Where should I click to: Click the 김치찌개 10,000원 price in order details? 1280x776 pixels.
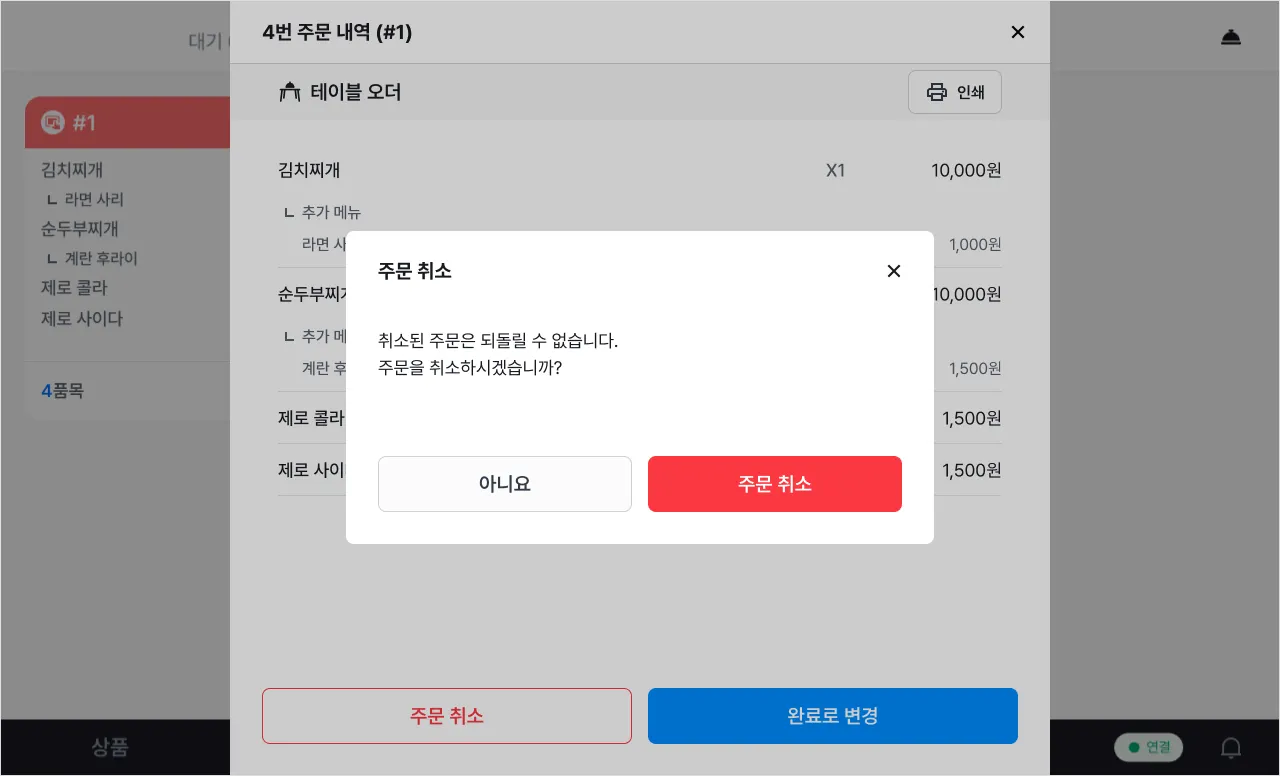tap(965, 170)
